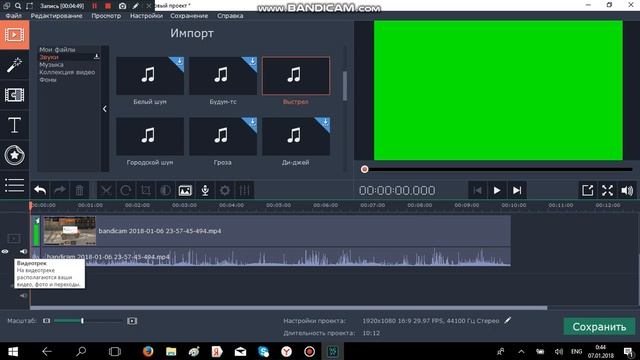The height and width of the screenshot is (360, 640).
Task: Open File Explorer from the taskbar
Action: click(x=171, y=351)
